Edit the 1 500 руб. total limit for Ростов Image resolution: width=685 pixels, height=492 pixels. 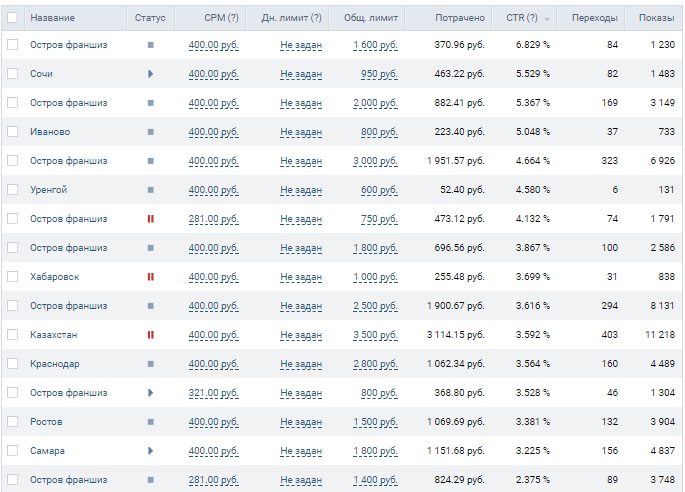376,422
